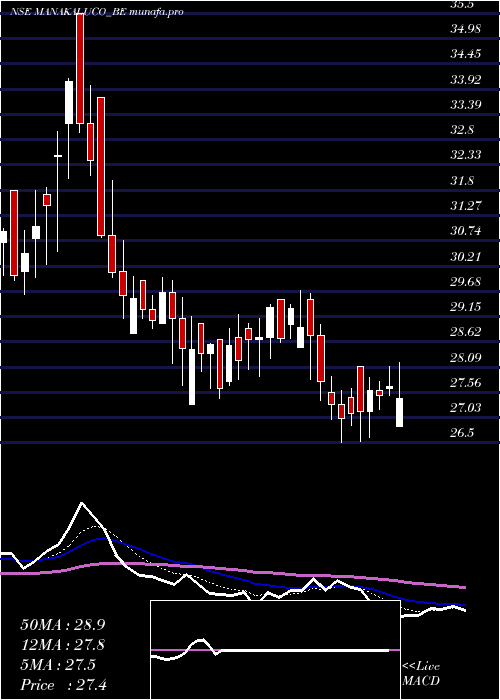Screen dimensions: 500x700
Task: Click the 32.8 price axis label
Action: [x=462, y=130]
